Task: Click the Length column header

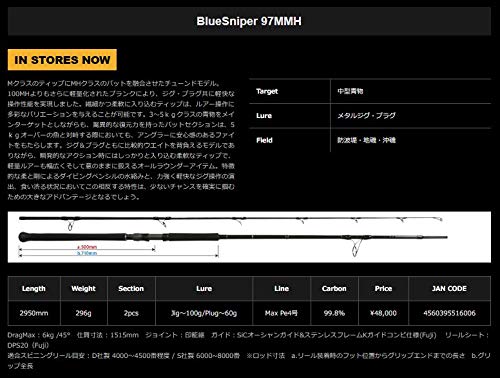Action: pos(34,289)
